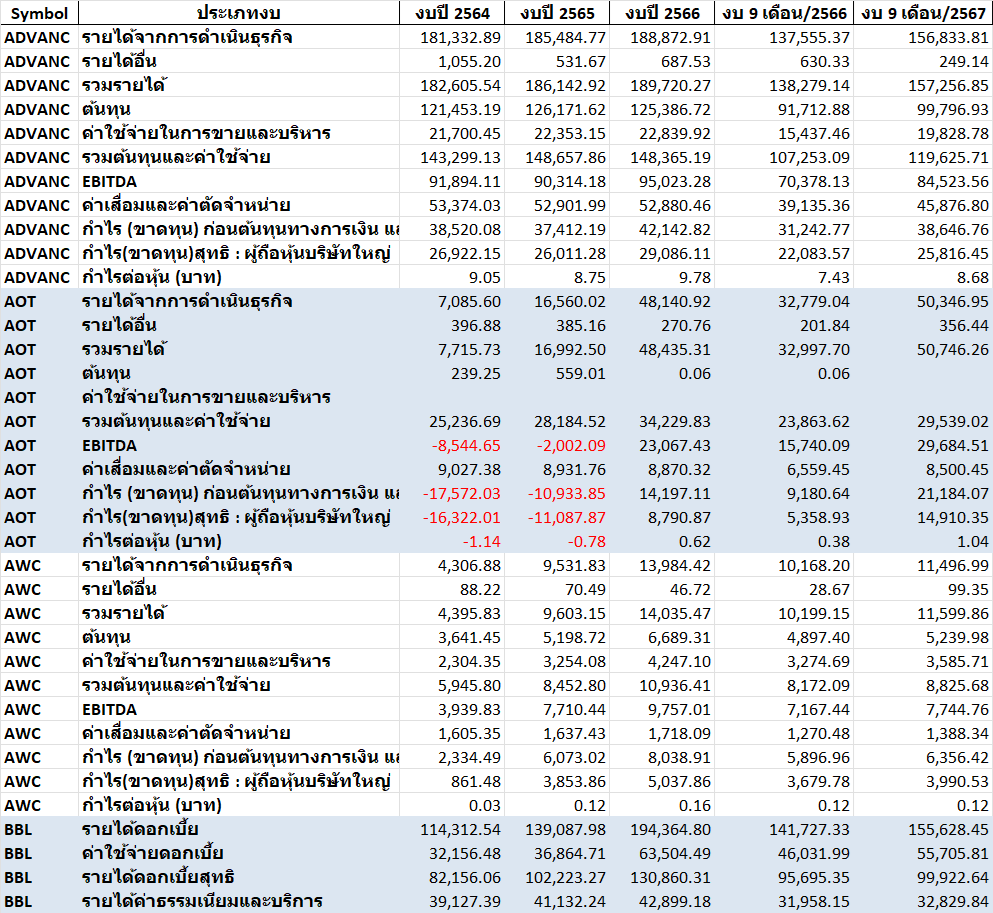Click AWC cost value 5,198.72
This screenshot has width=993, height=913.
[574, 638]
